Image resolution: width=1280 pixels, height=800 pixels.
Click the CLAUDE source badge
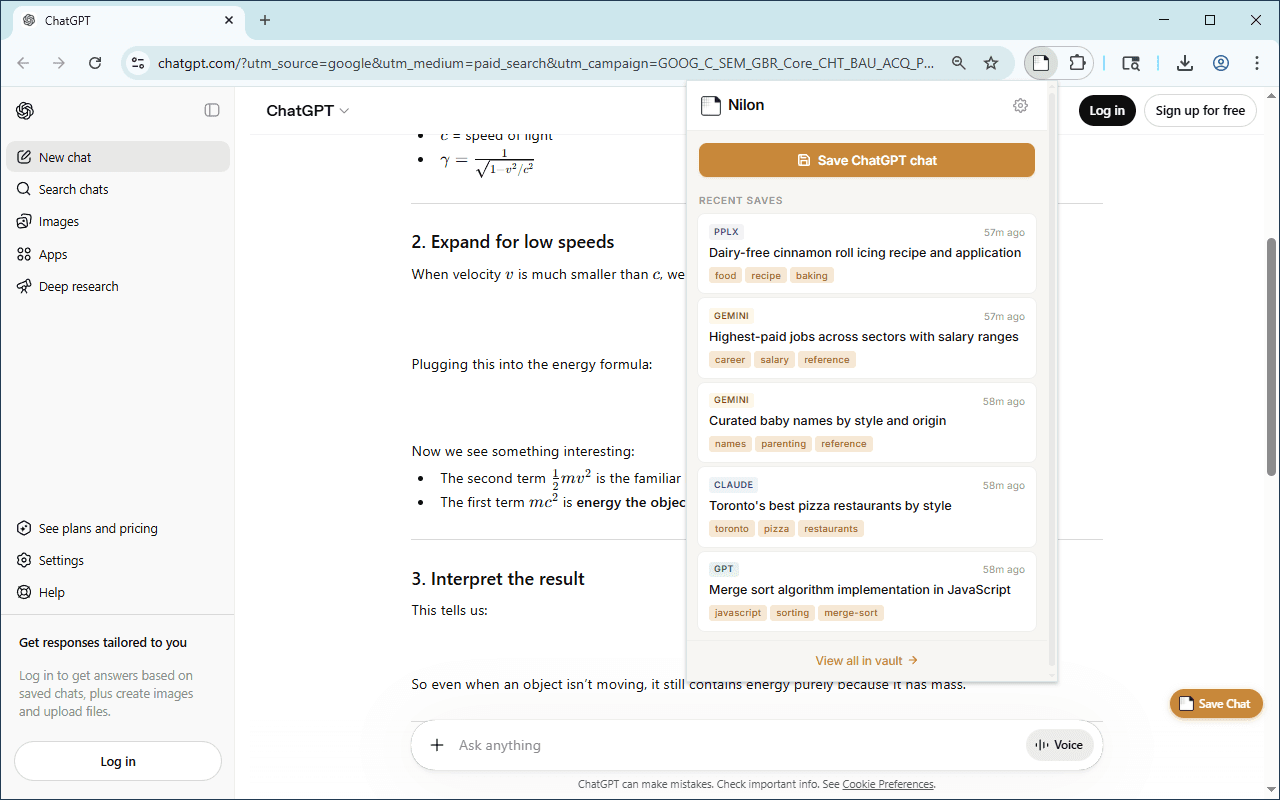(x=733, y=485)
